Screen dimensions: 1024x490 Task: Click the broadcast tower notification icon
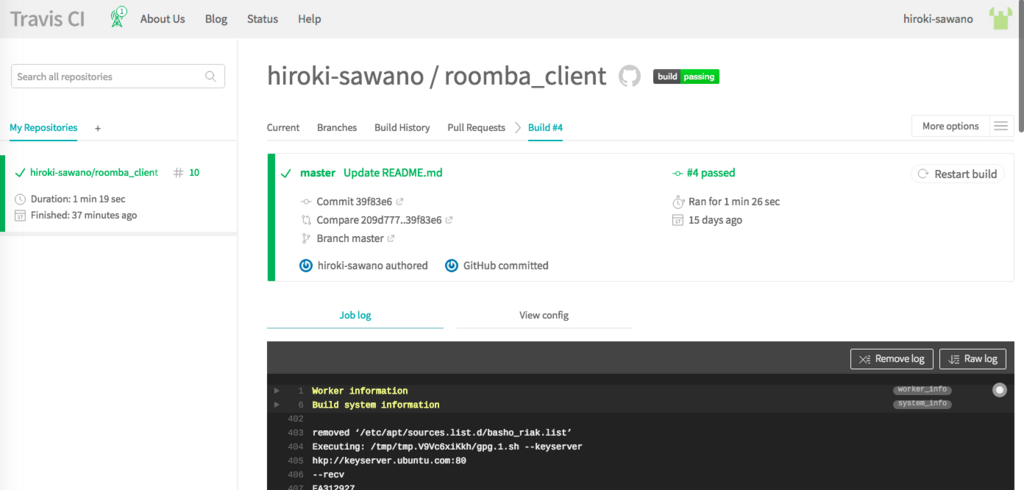pyautogui.click(x=118, y=18)
